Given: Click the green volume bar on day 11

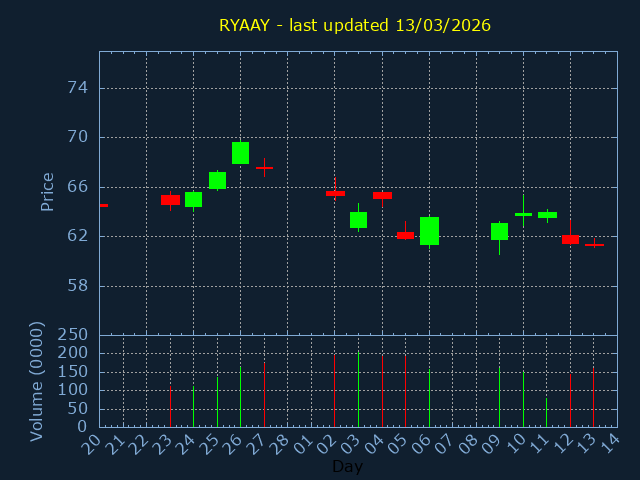Looking at the screenshot, I should 546,412.
